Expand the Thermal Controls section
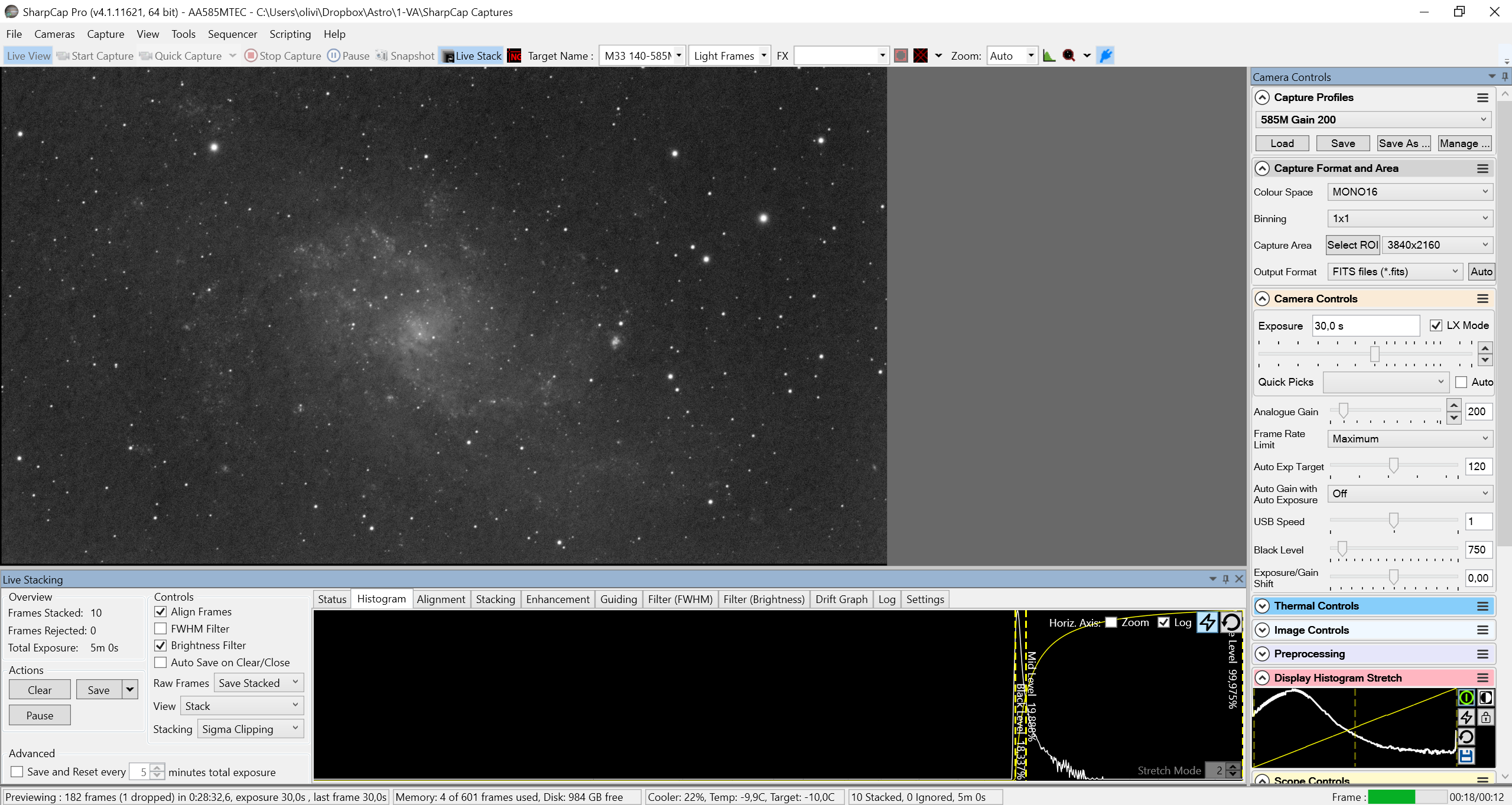This screenshot has width=1512, height=805. pyautogui.click(x=1263, y=606)
